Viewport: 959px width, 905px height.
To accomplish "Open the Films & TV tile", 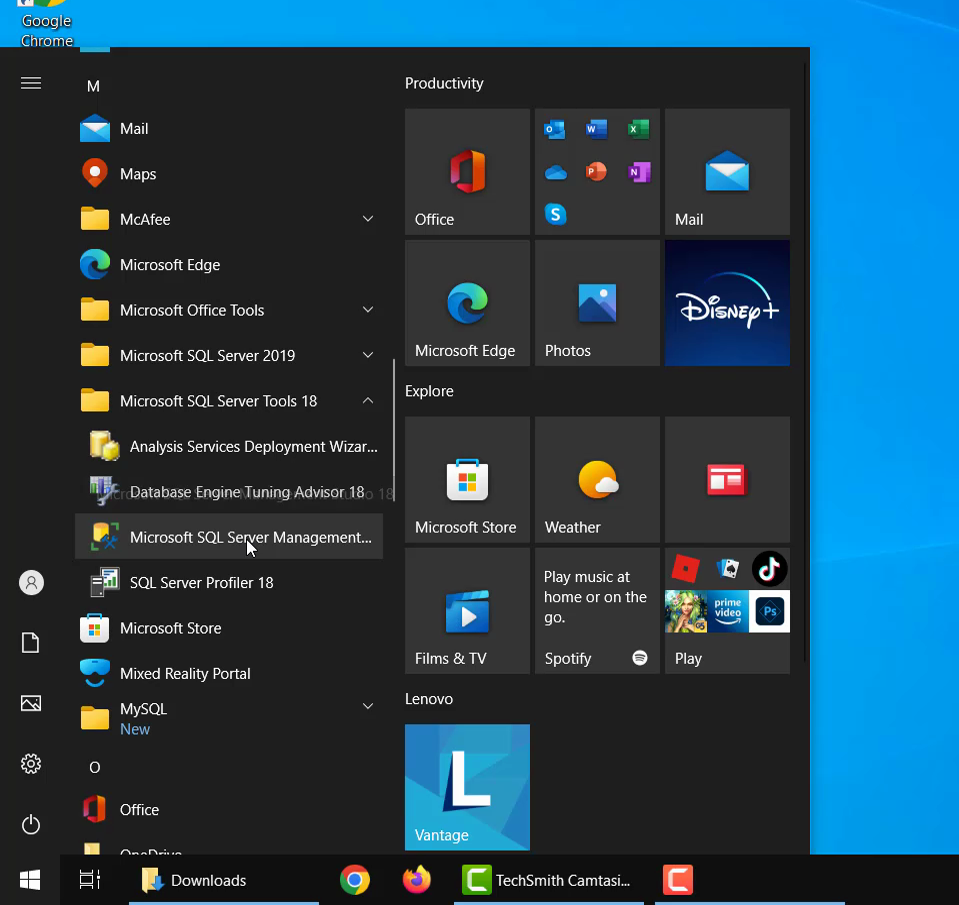I will coord(467,610).
